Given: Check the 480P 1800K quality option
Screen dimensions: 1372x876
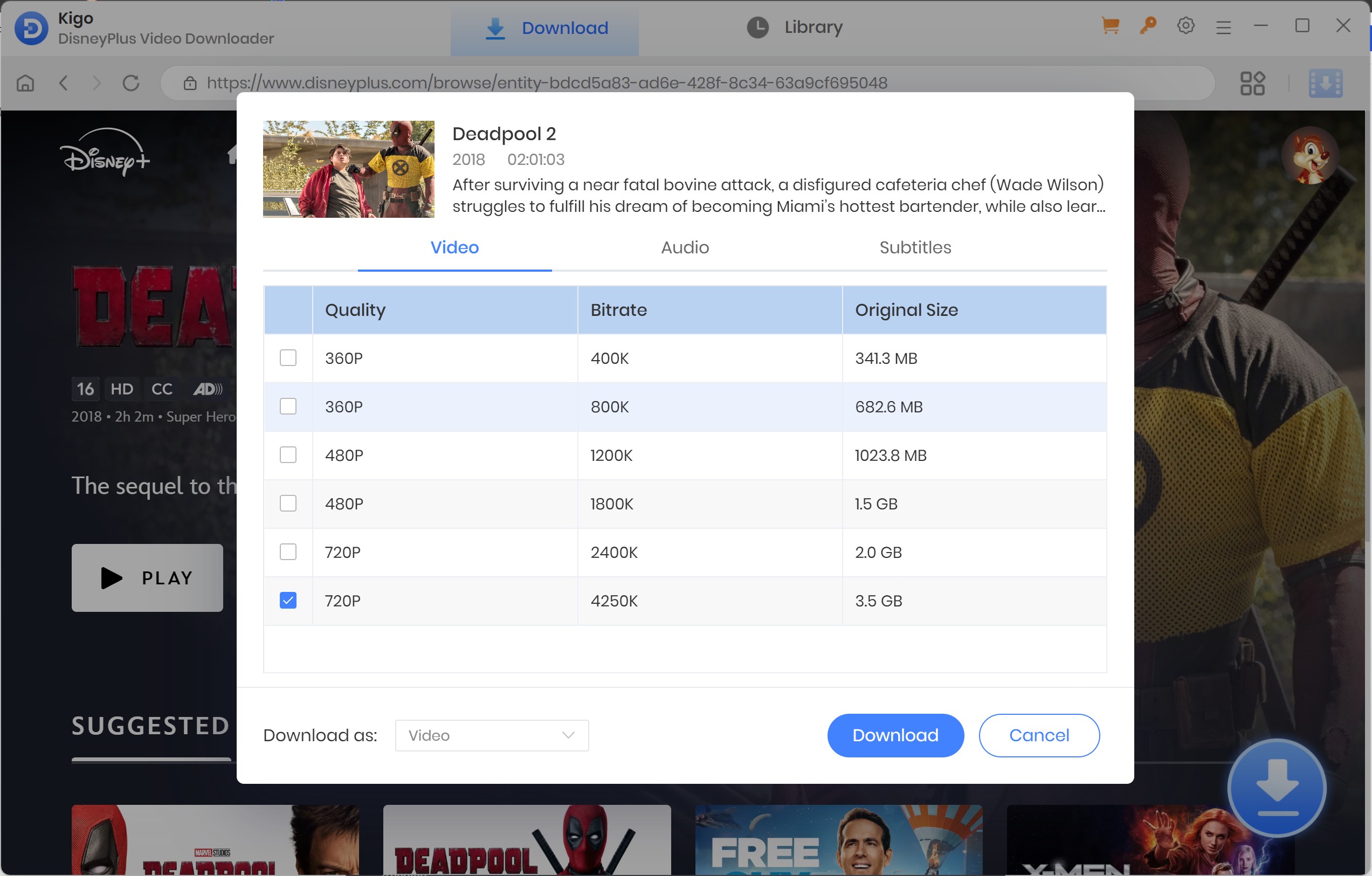Looking at the screenshot, I should pyautogui.click(x=288, y=503).
